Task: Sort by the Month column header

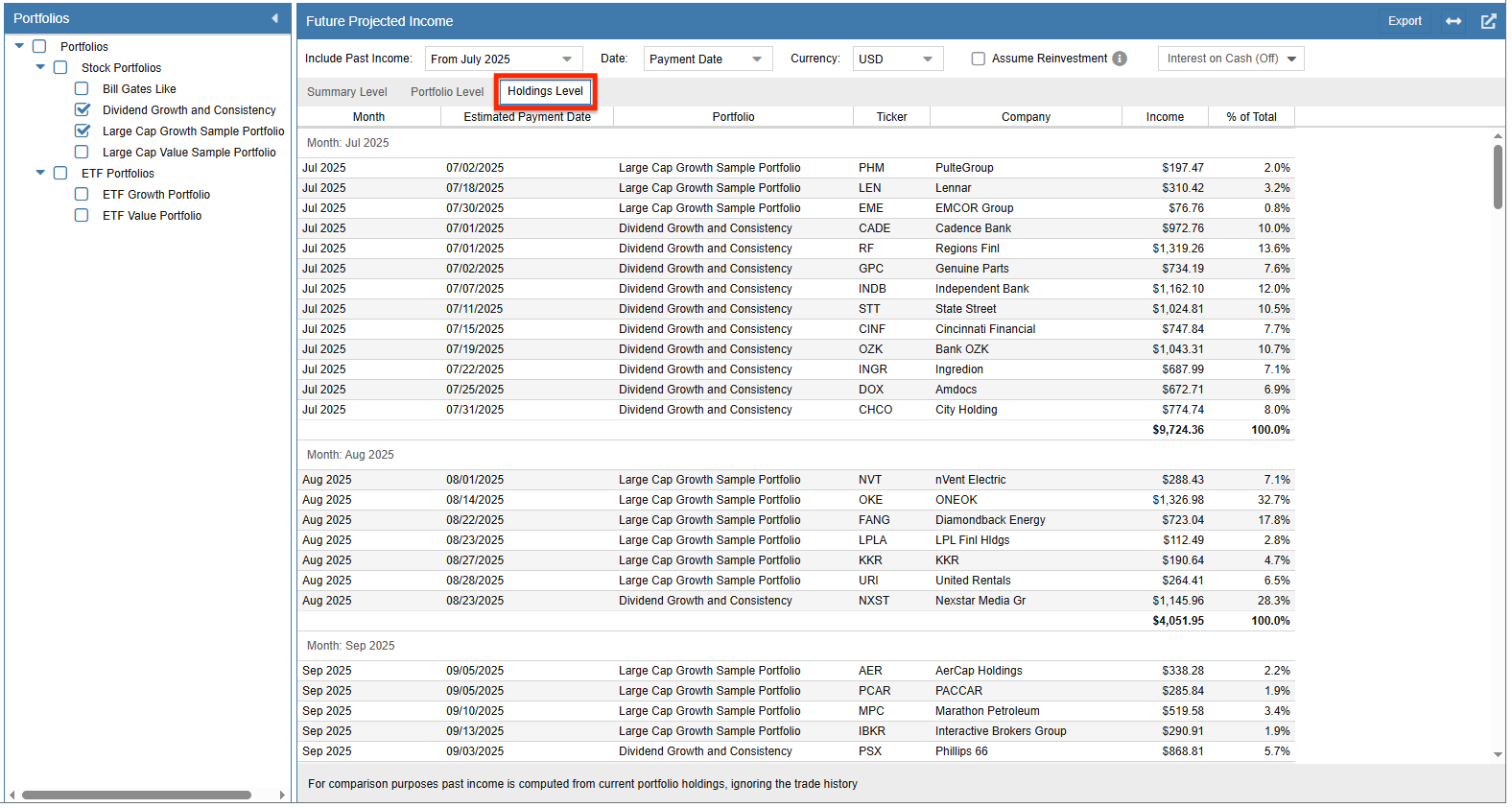Action: 368,117
